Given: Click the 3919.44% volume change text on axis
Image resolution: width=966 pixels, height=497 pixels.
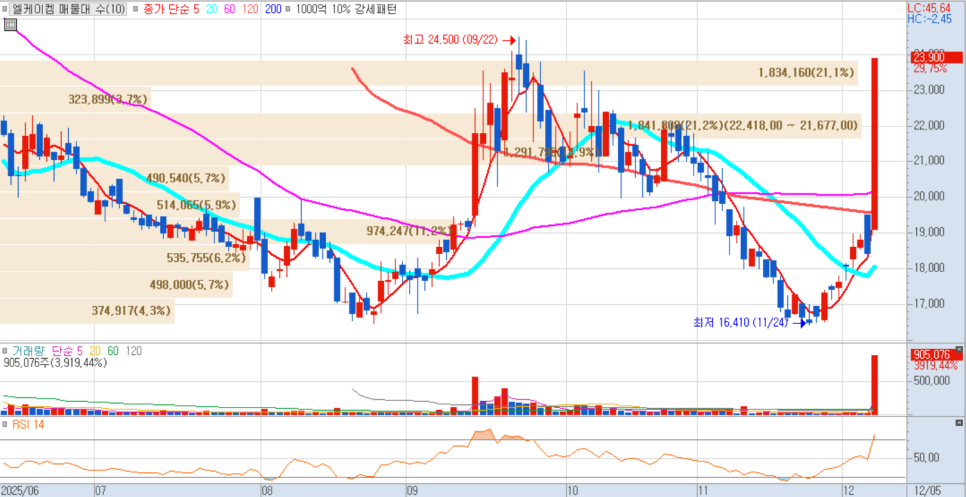Looking at the screenshot, I should click(x=936, y=366).
